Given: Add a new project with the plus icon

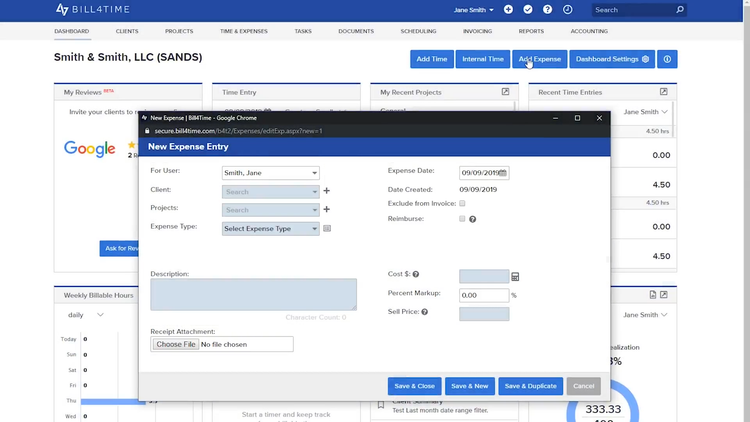Looking at the screenshot, I should [327, 209].
